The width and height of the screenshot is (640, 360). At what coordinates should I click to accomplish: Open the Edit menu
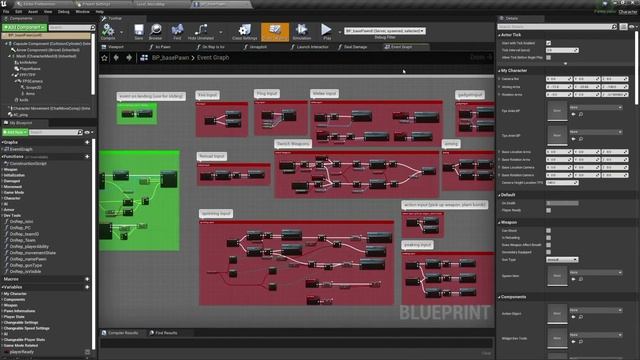(18, 12)
